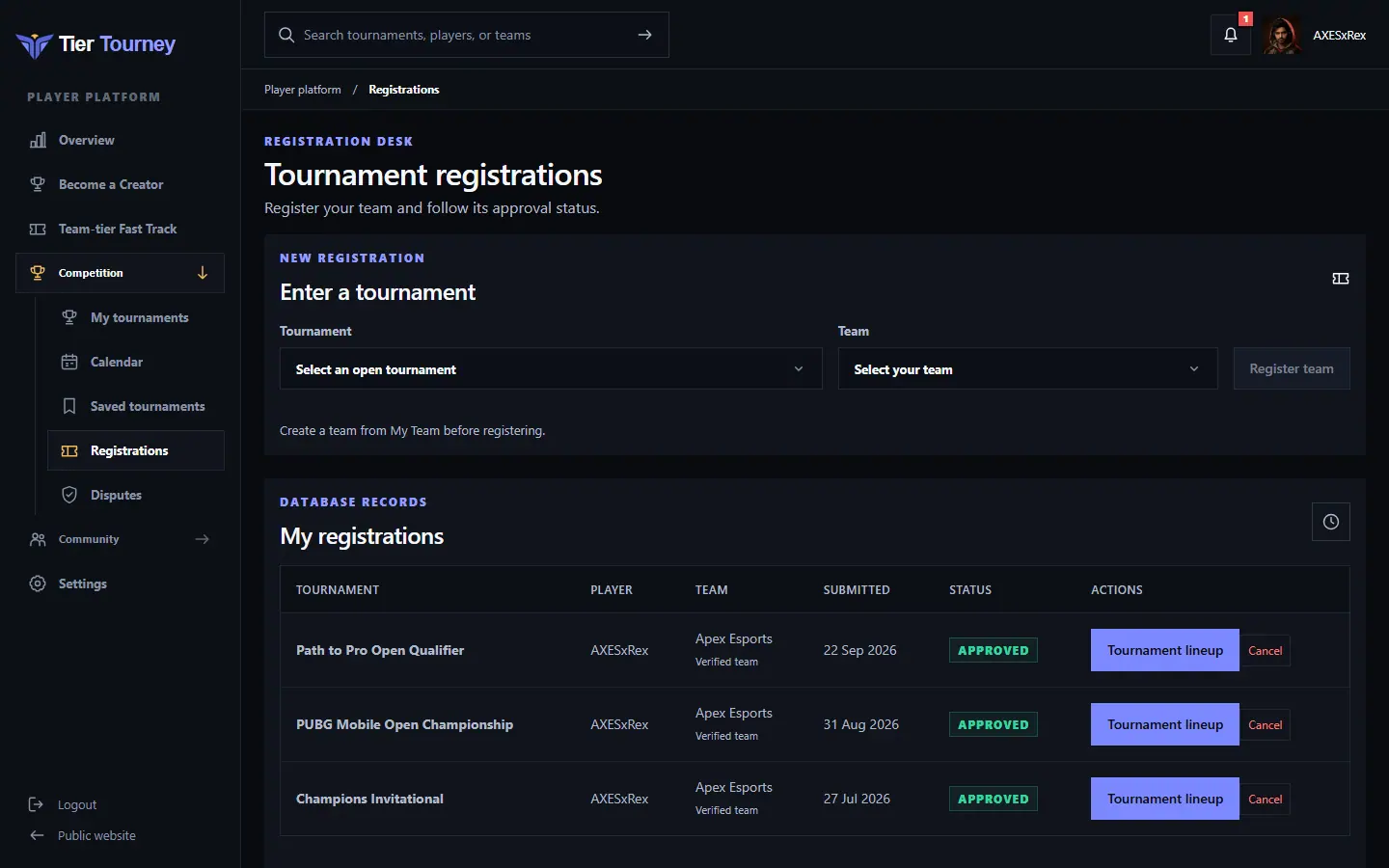Open Tournament lineup for Path to Pro Open Qualifier
The width and height of the screenshot is (1389, 868).
tap(1165, 651)
